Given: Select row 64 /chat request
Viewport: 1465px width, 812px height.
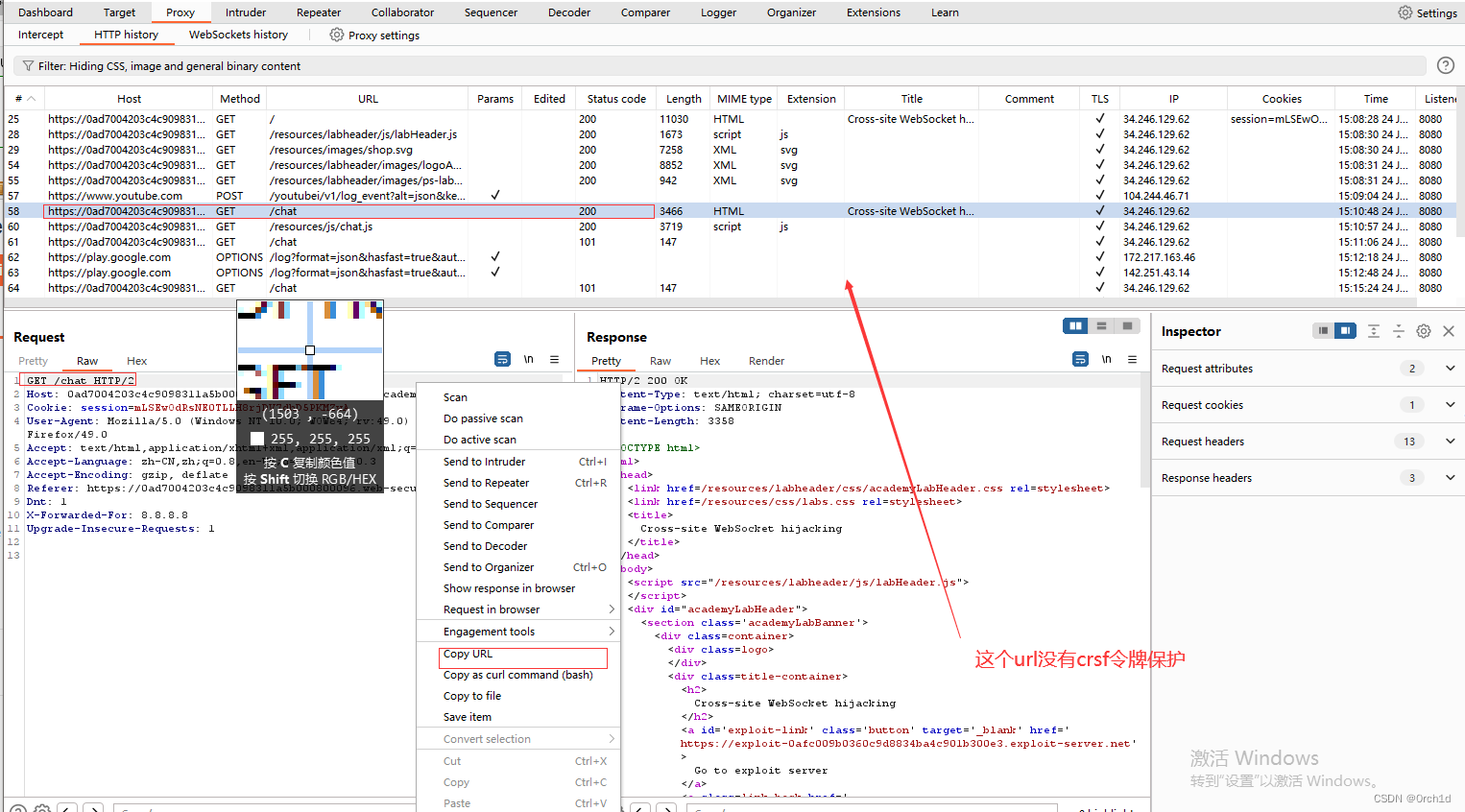Looking at the screenshot, I should click(730, 288).
